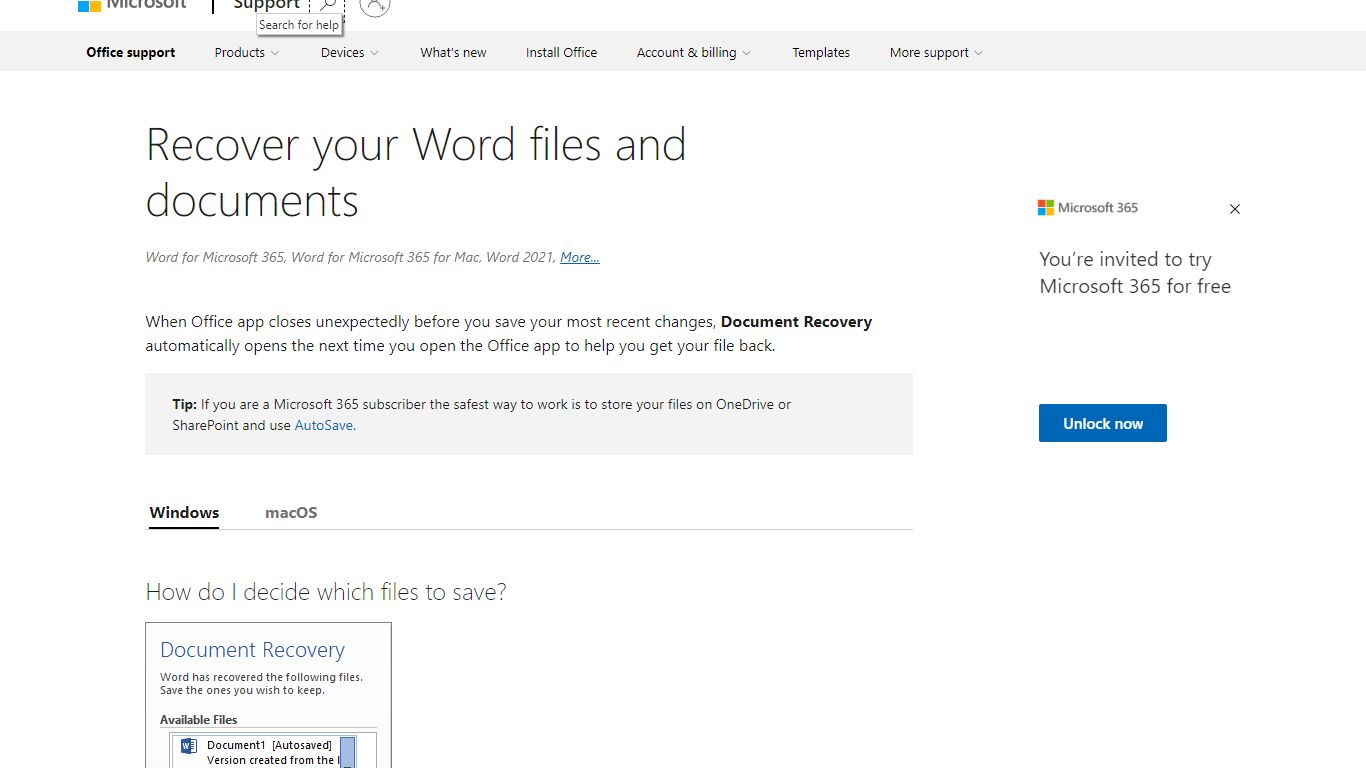
Task: Open the Support link in header
Action: pyautogui.click(x=266, y=5)
